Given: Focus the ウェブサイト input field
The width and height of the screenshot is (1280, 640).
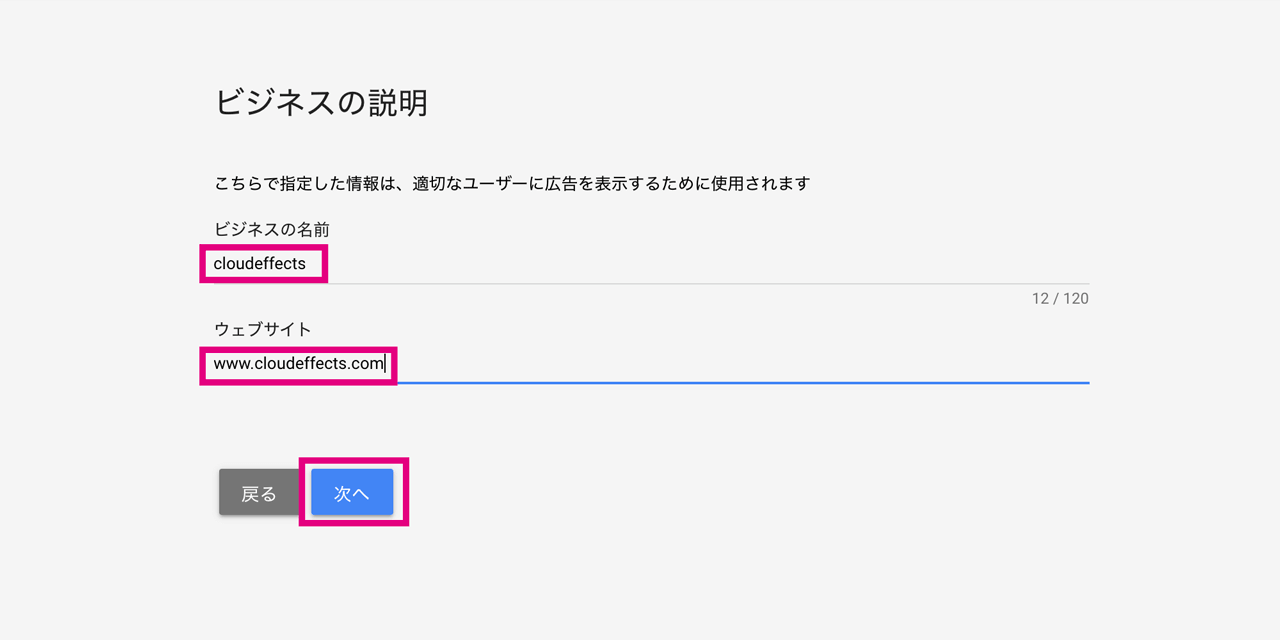Looking at the screenshot, I should [x=651, y=364].
